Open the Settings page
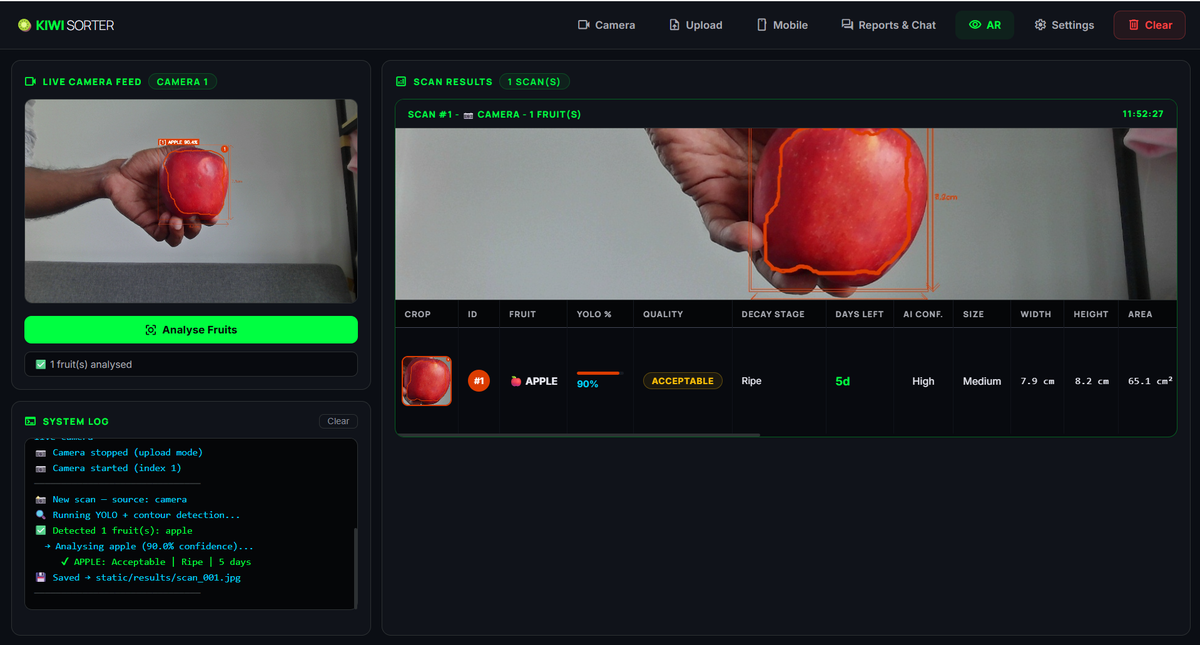Viewport: 1200px width, 645px height. [x=1064, y=25]
